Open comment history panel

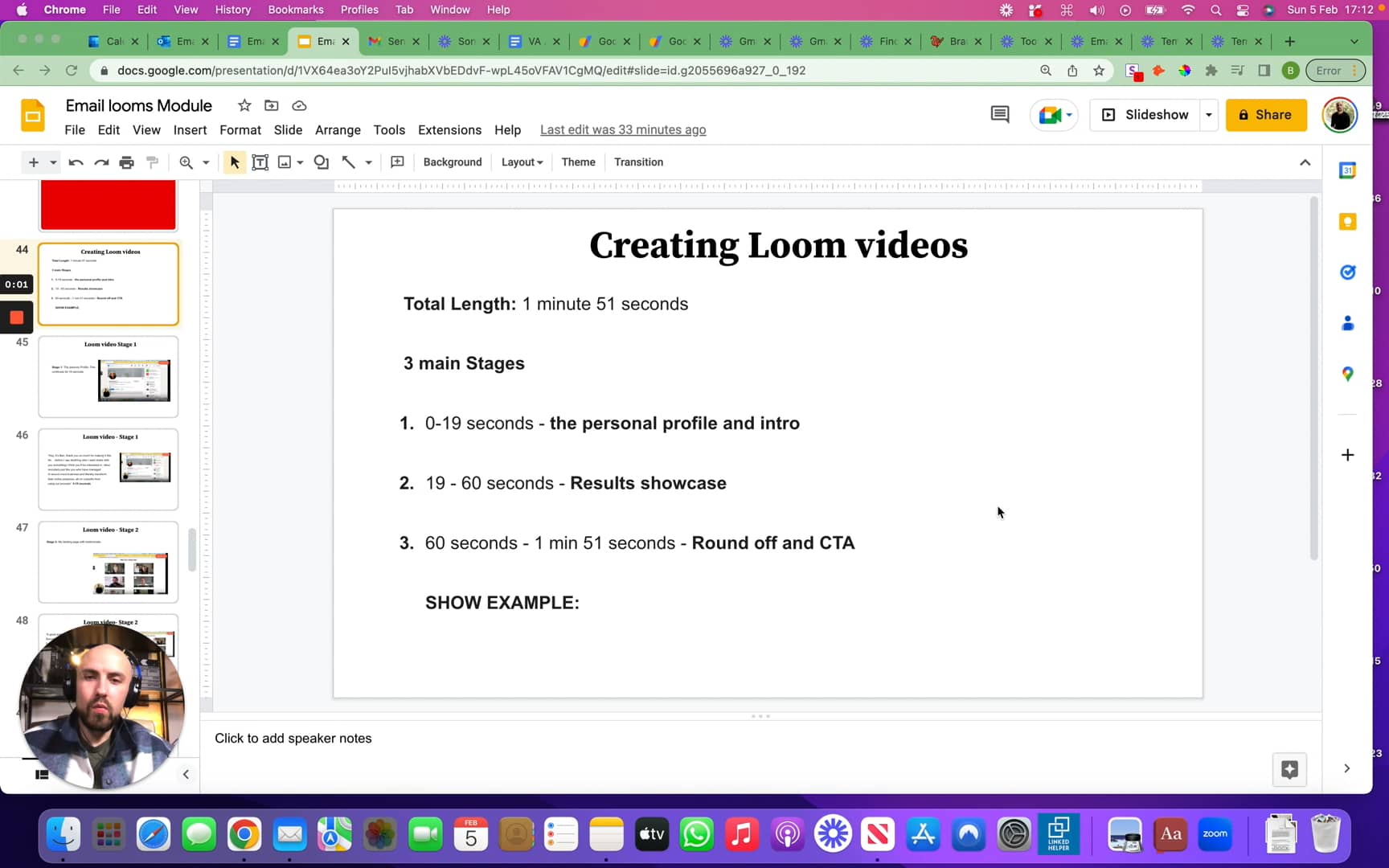(999, 114)
